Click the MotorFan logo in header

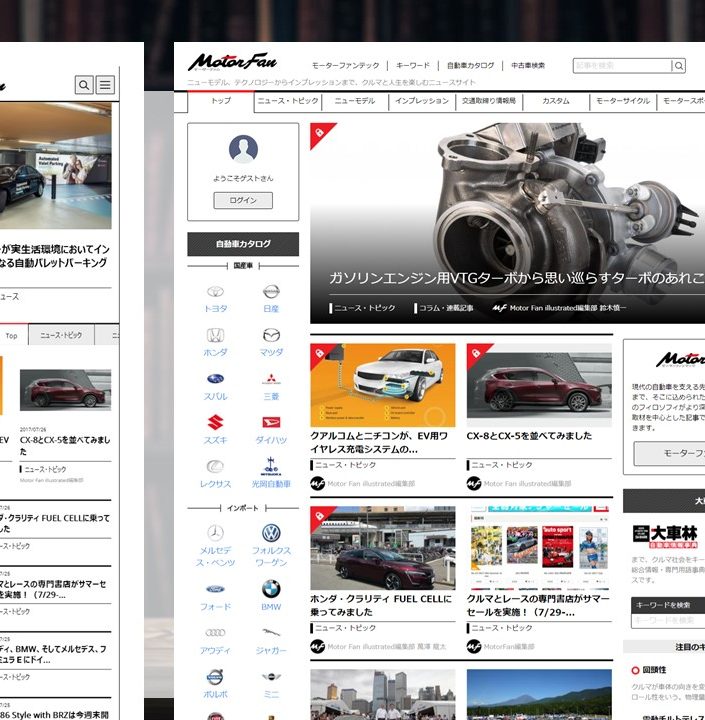[232, 62]
